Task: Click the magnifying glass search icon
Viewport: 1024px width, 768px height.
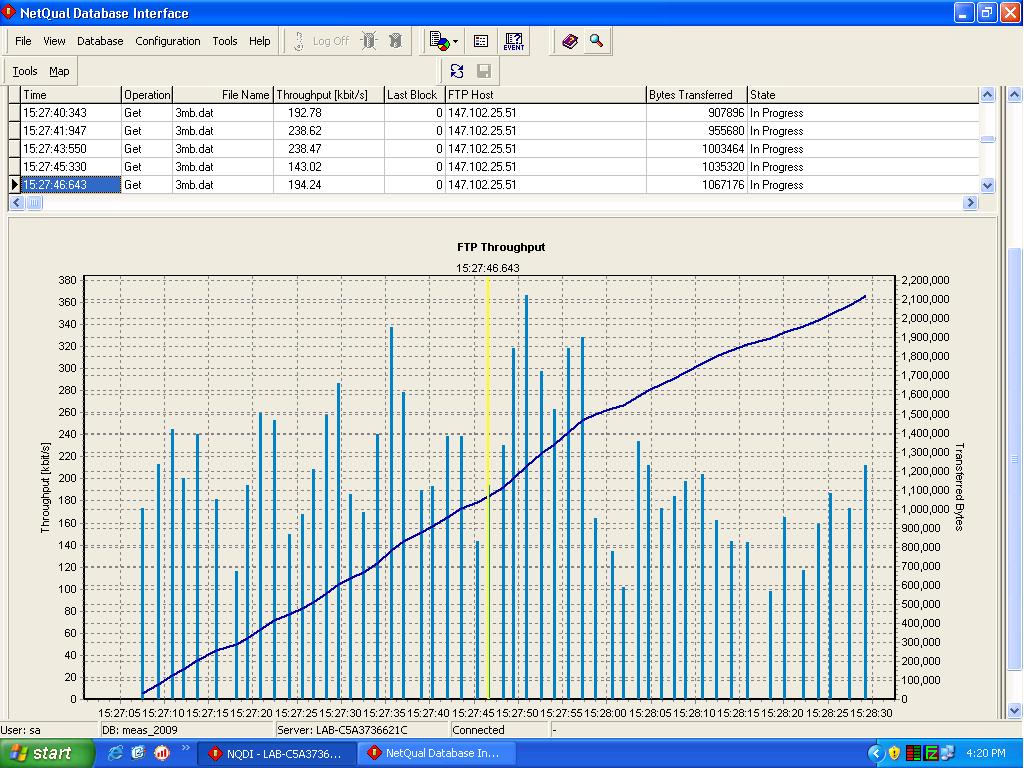Action: [x=596, y=40]
